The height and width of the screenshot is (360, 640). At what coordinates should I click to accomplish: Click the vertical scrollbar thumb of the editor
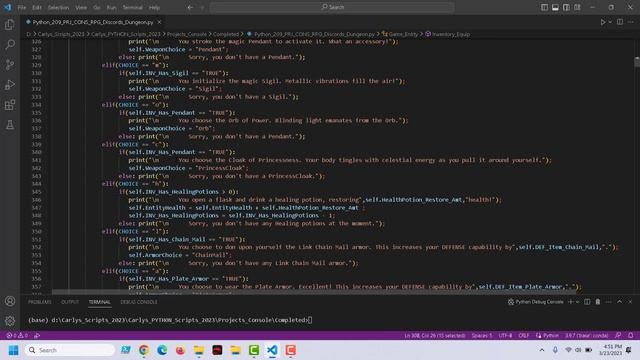(x=637, y=62)
